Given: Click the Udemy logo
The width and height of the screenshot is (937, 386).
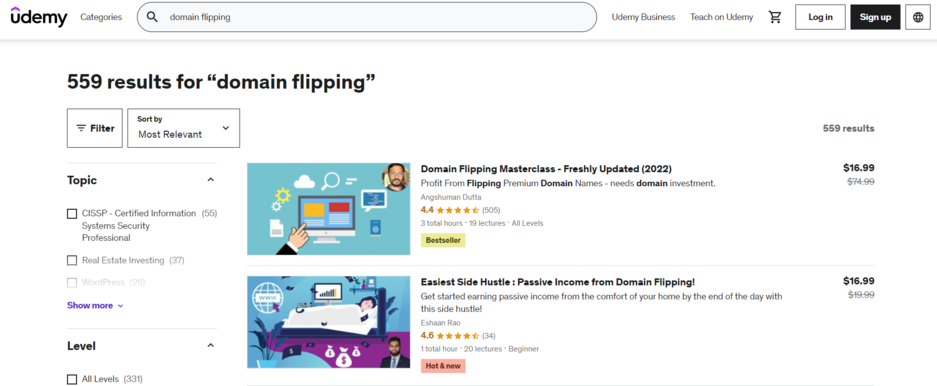Looking at the screenshot, I should coord(39,17).
